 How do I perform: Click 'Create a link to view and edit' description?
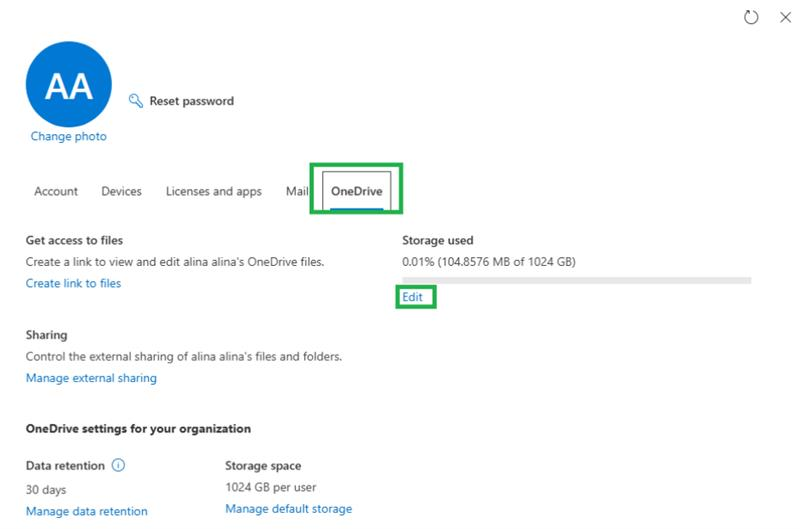[x=175, y=262]
